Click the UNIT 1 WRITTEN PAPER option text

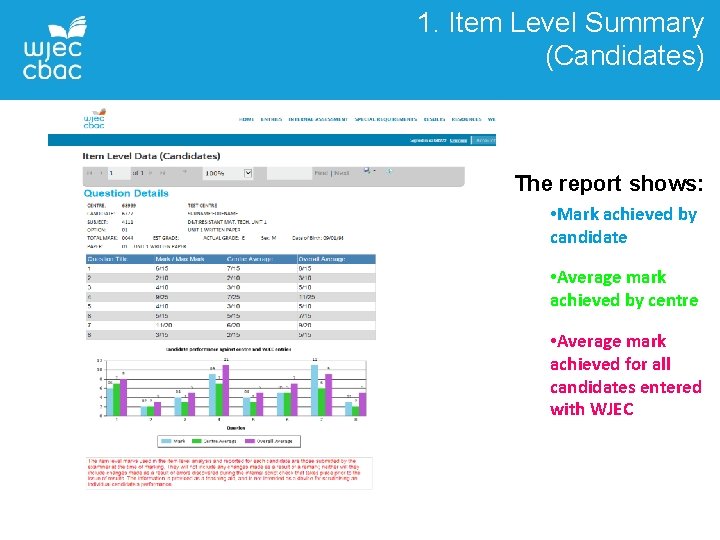click(x=214, y=230)
